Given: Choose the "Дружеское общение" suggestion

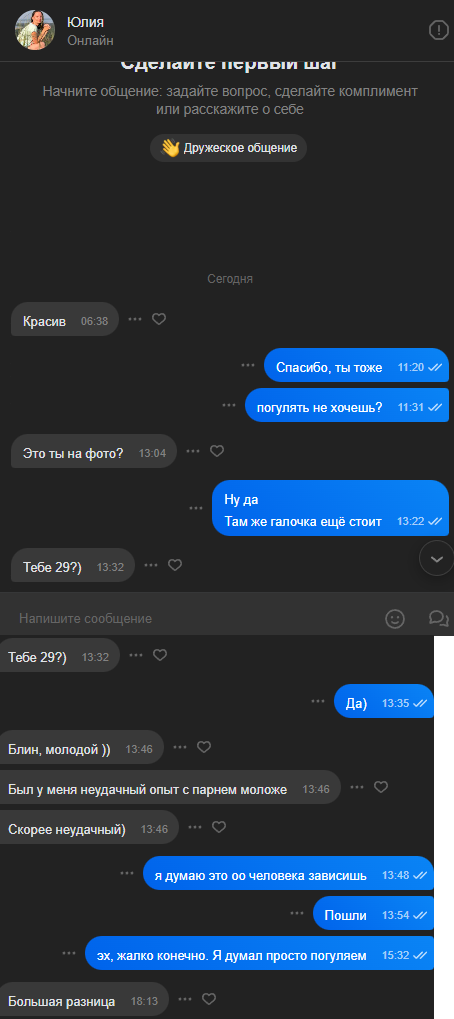Looking at the screenshot, I should click(x=229, y=148).
